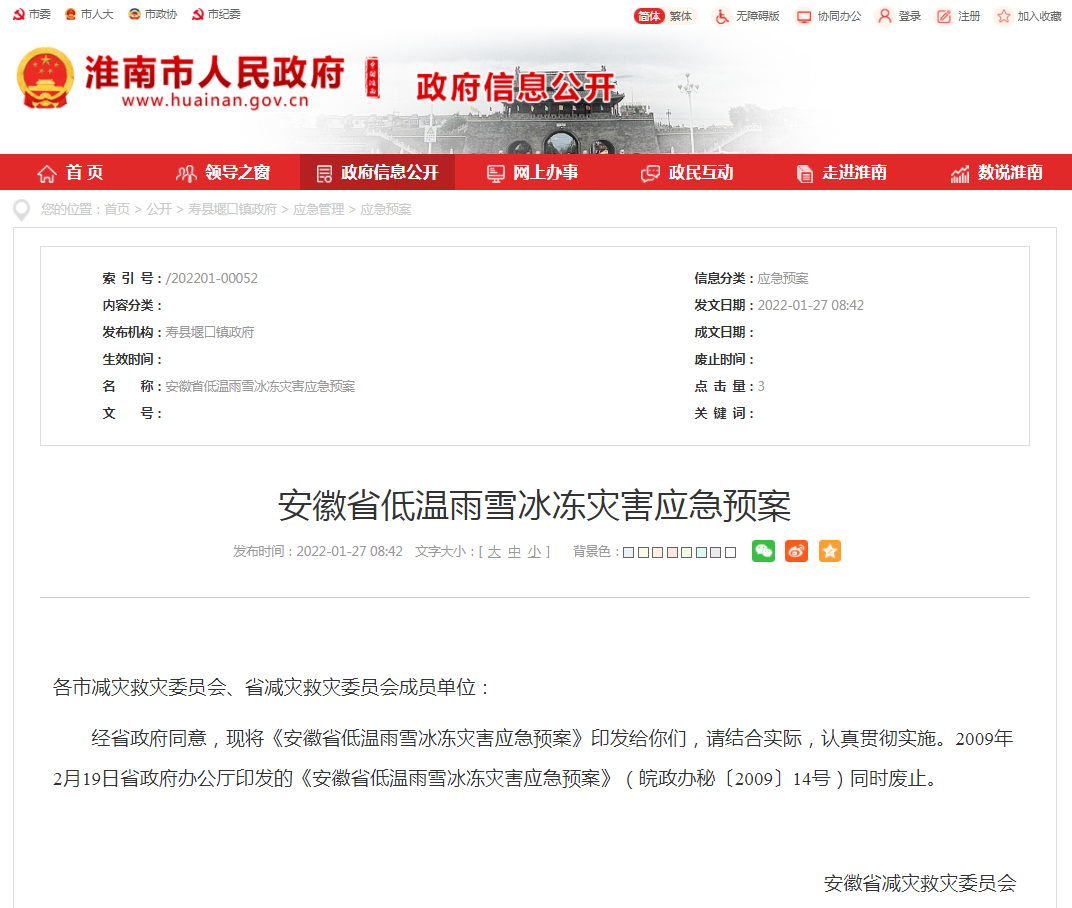Click the monitor icon next to 协同办公
The height and width of the screenshot is (908, 1072).
pyautogui.click(x=802, y=16)
